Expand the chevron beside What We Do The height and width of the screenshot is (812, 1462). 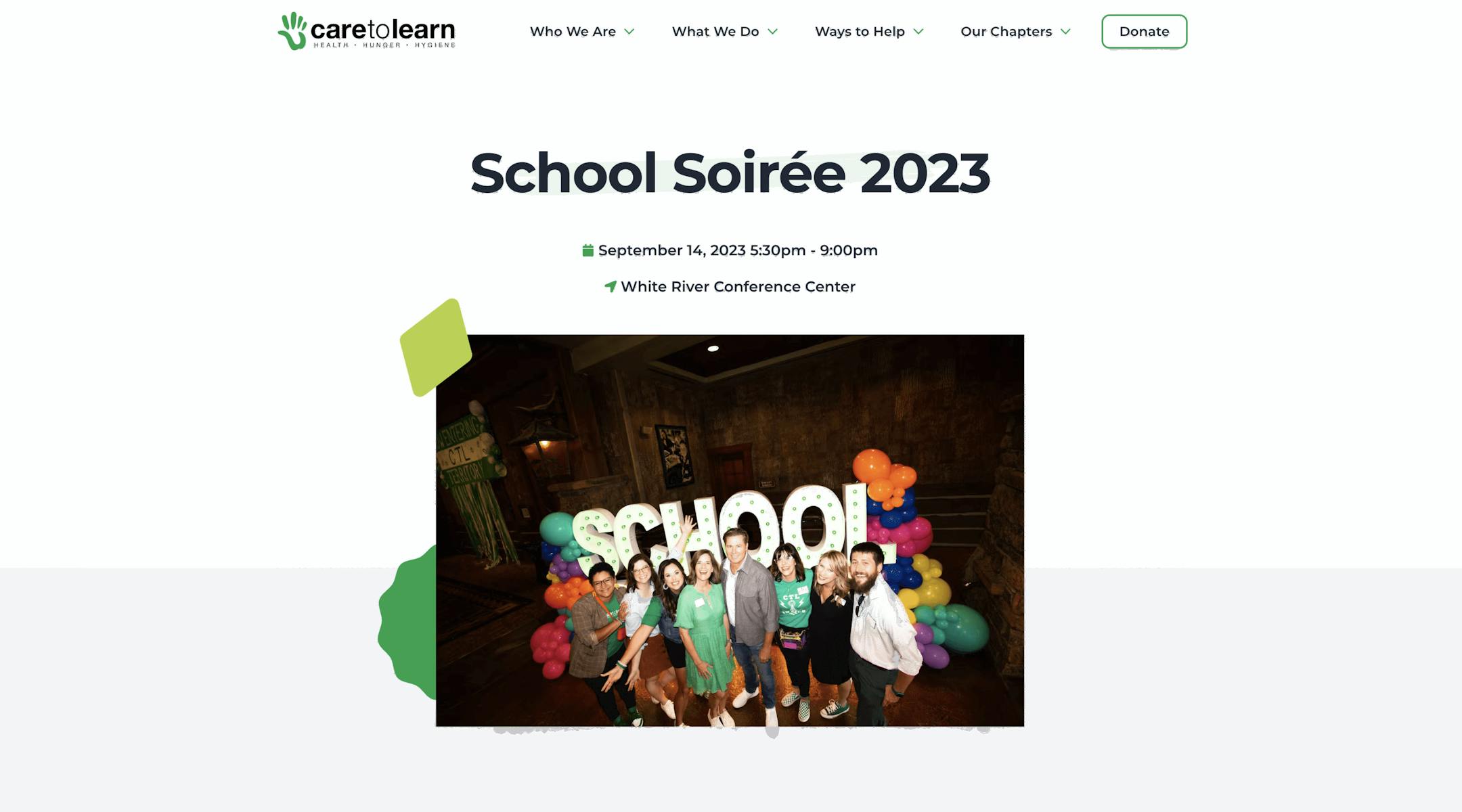point(773,32)
